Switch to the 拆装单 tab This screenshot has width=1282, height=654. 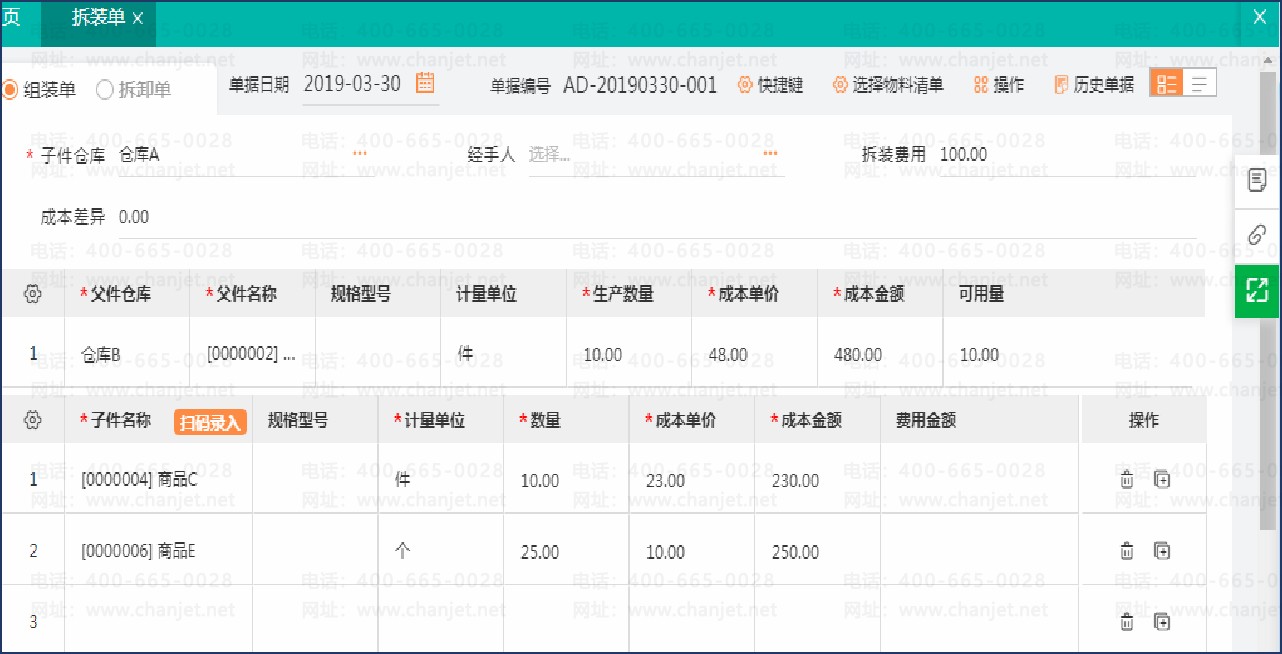(99, 18)
